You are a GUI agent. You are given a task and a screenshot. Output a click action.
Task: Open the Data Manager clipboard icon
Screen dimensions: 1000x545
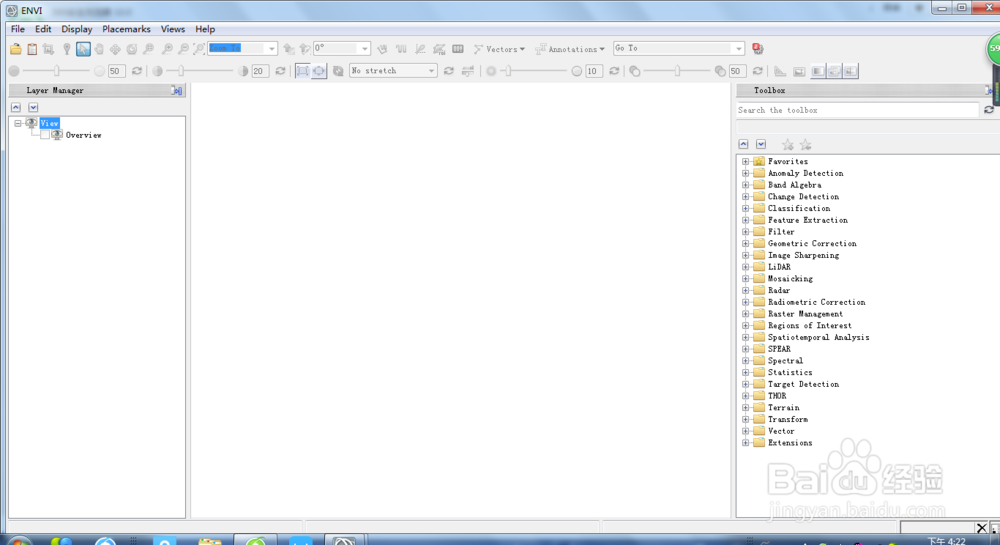(x=32, y=49)
